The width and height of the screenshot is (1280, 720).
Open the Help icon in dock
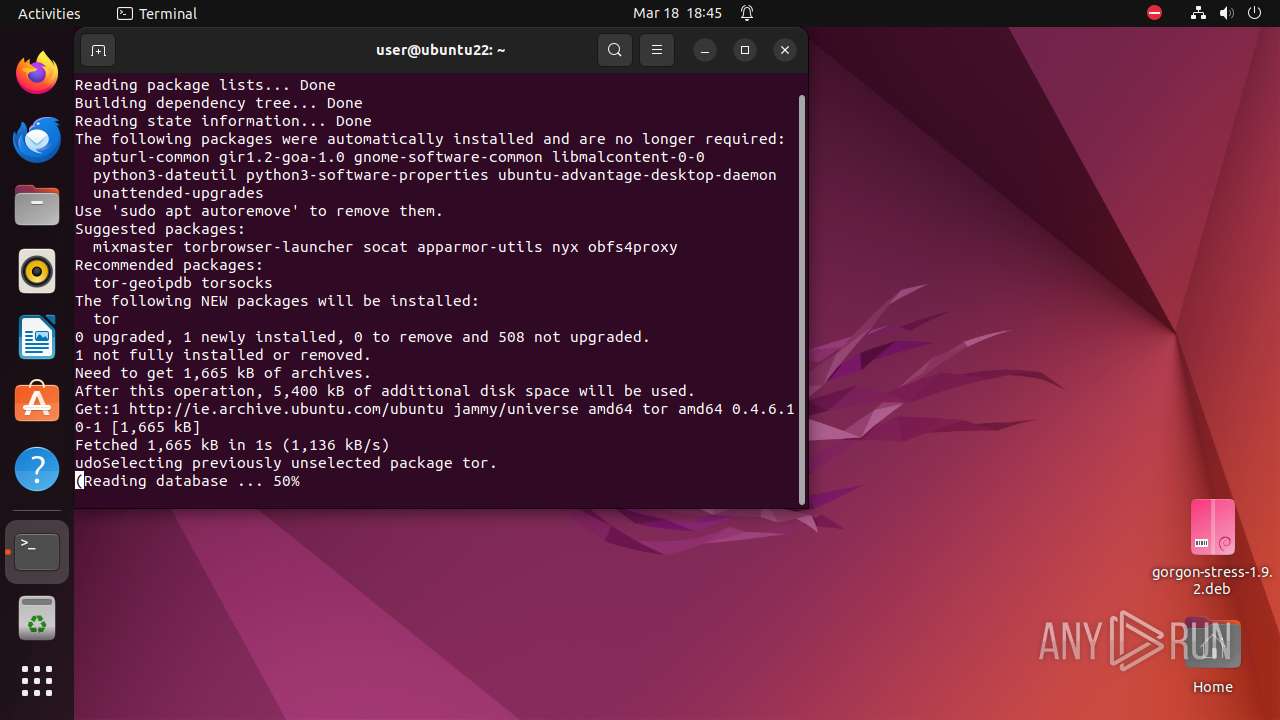pos(37,469)
